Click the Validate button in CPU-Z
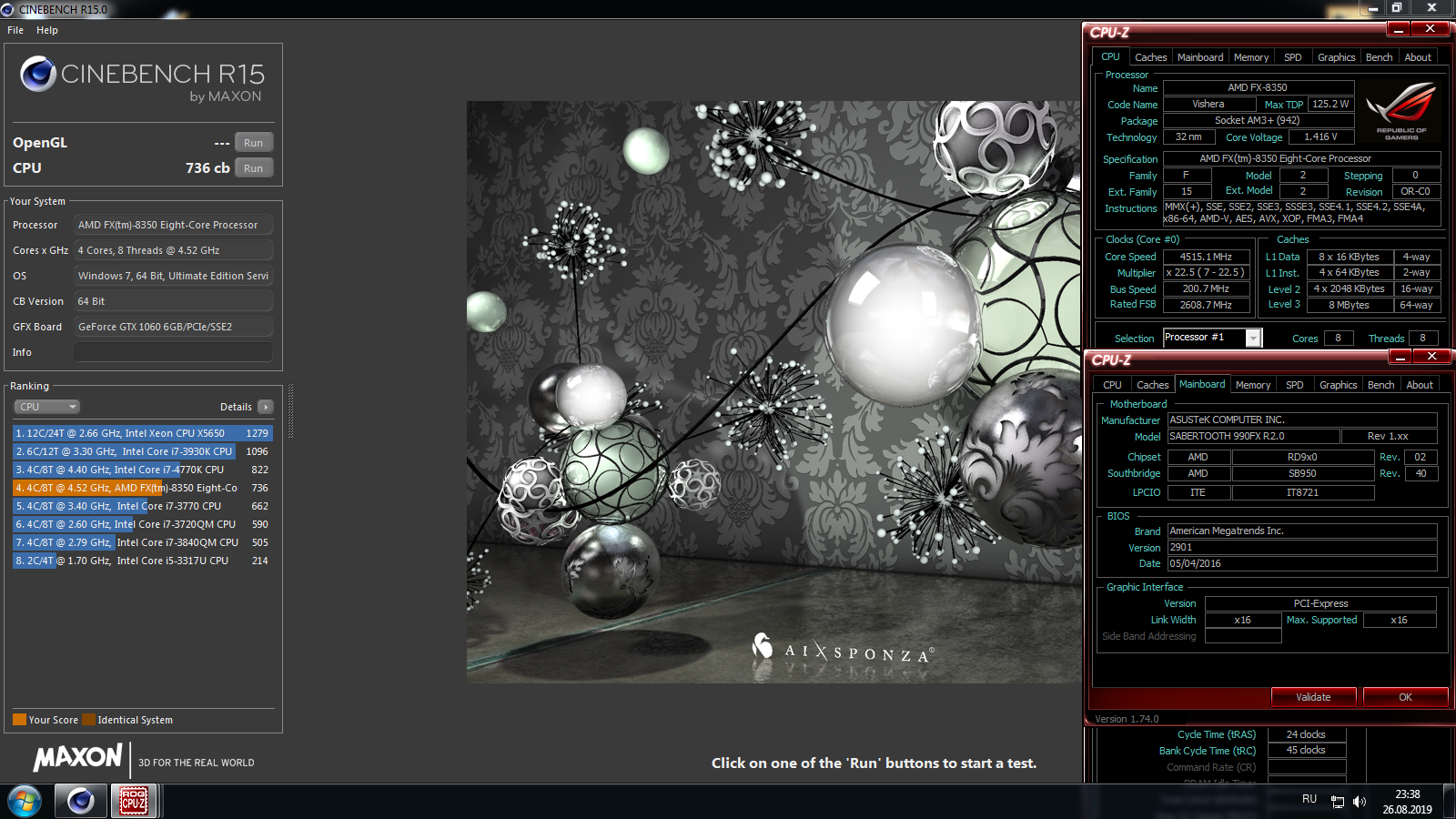 [1313, 697]
